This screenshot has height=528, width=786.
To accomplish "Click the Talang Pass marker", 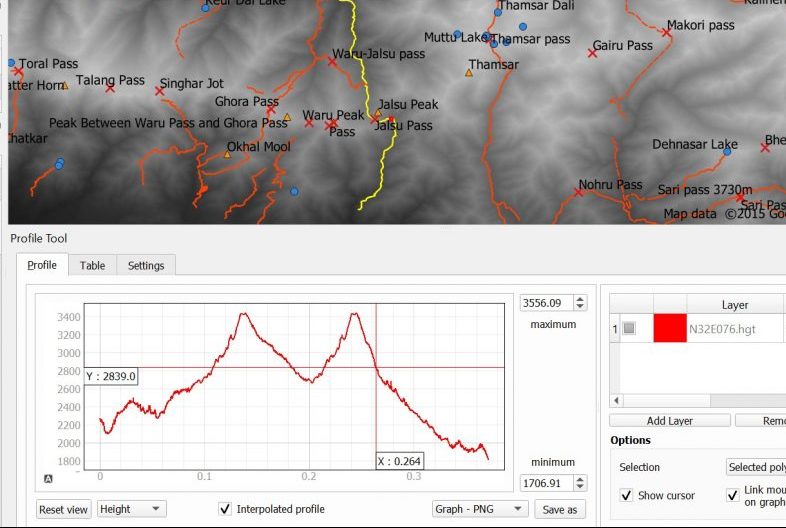I will tap(110, 88).
